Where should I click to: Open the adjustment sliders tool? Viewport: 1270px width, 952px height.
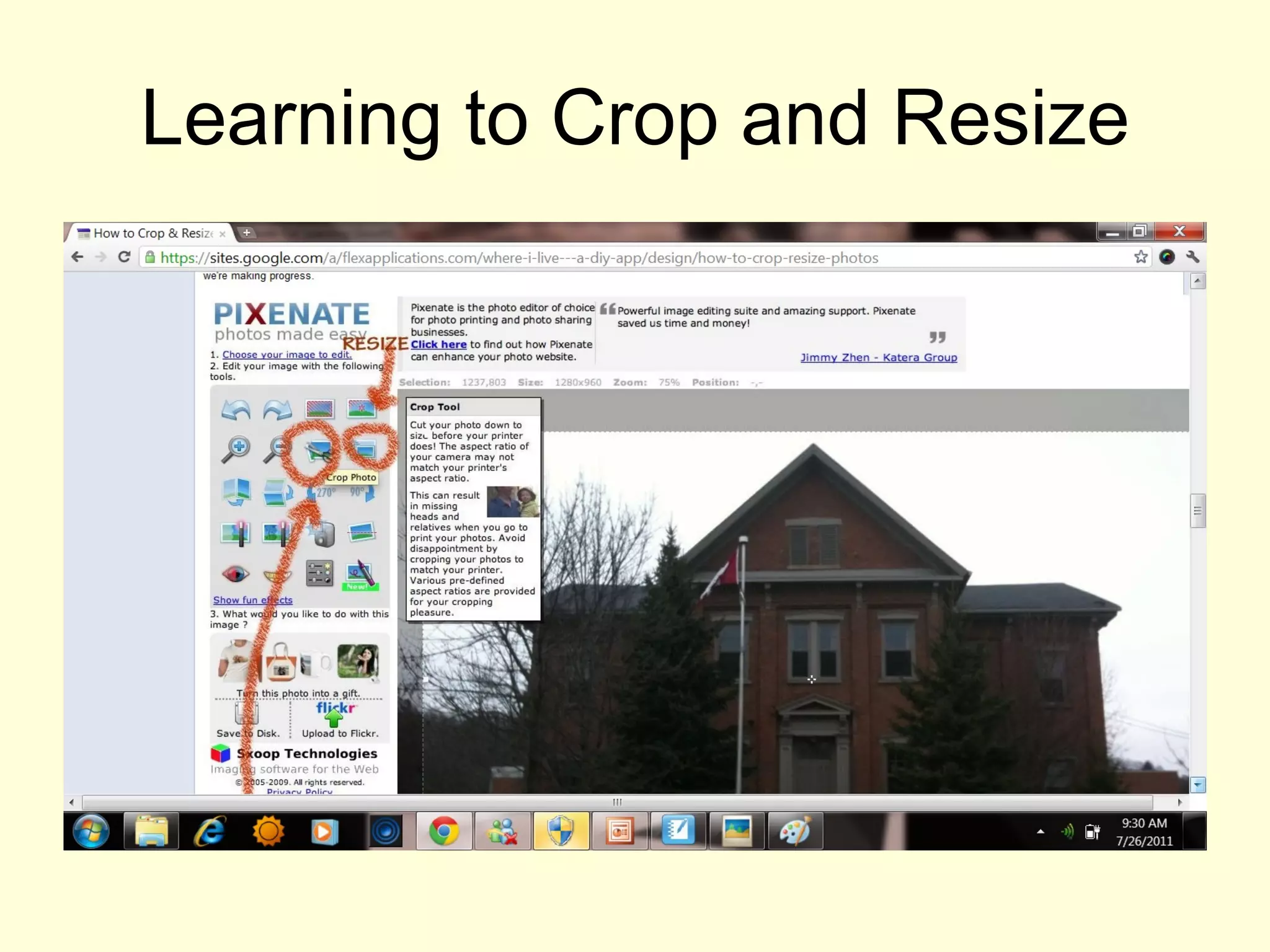tap(319, 573)
